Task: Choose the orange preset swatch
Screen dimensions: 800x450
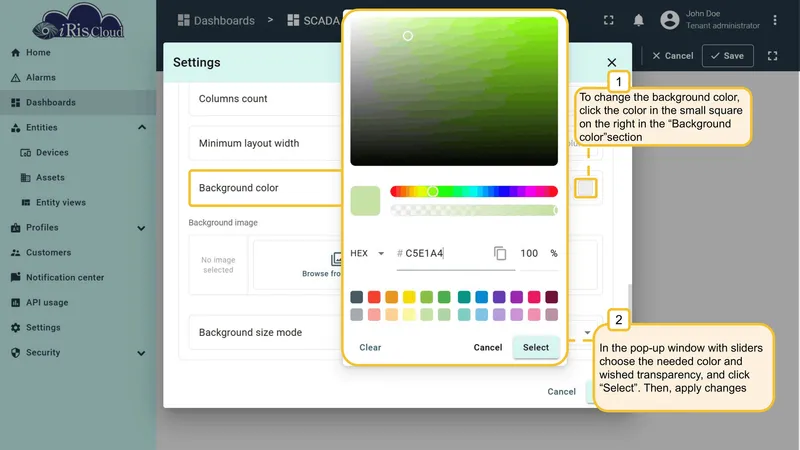Action: point(391,297)
